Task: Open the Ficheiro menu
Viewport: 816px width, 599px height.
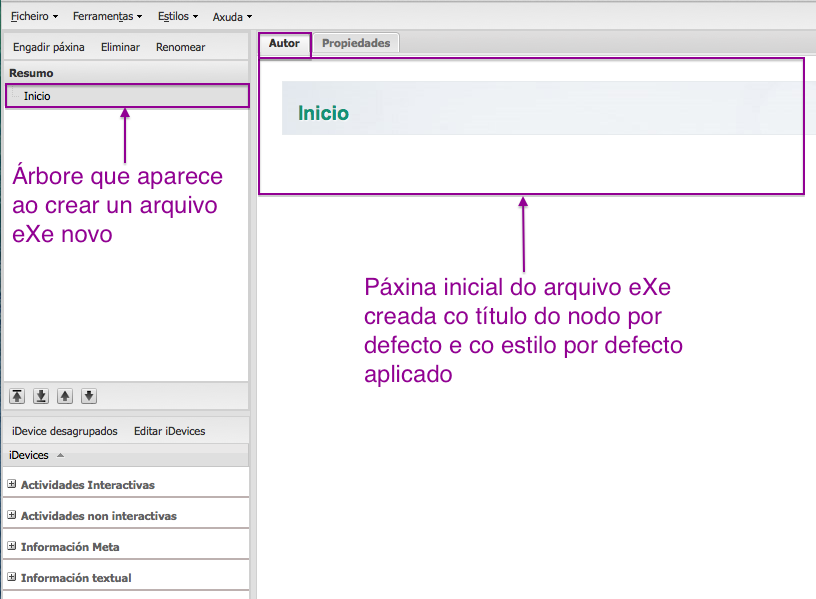Action: (x=34, y=17)
